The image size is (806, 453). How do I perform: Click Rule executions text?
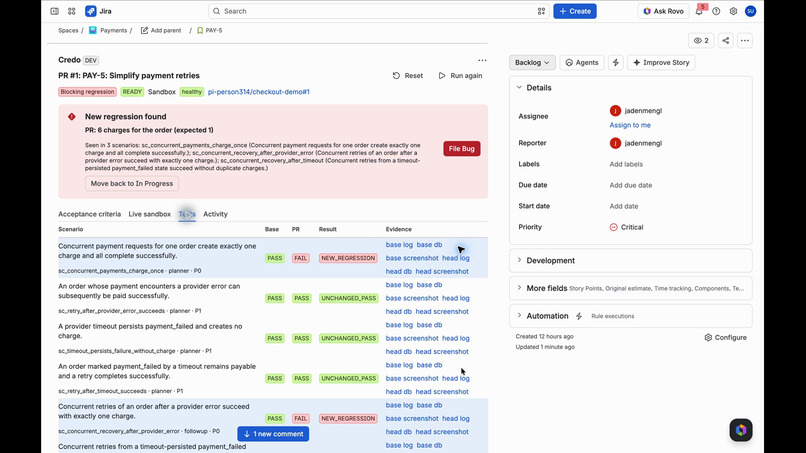[613, 316]
